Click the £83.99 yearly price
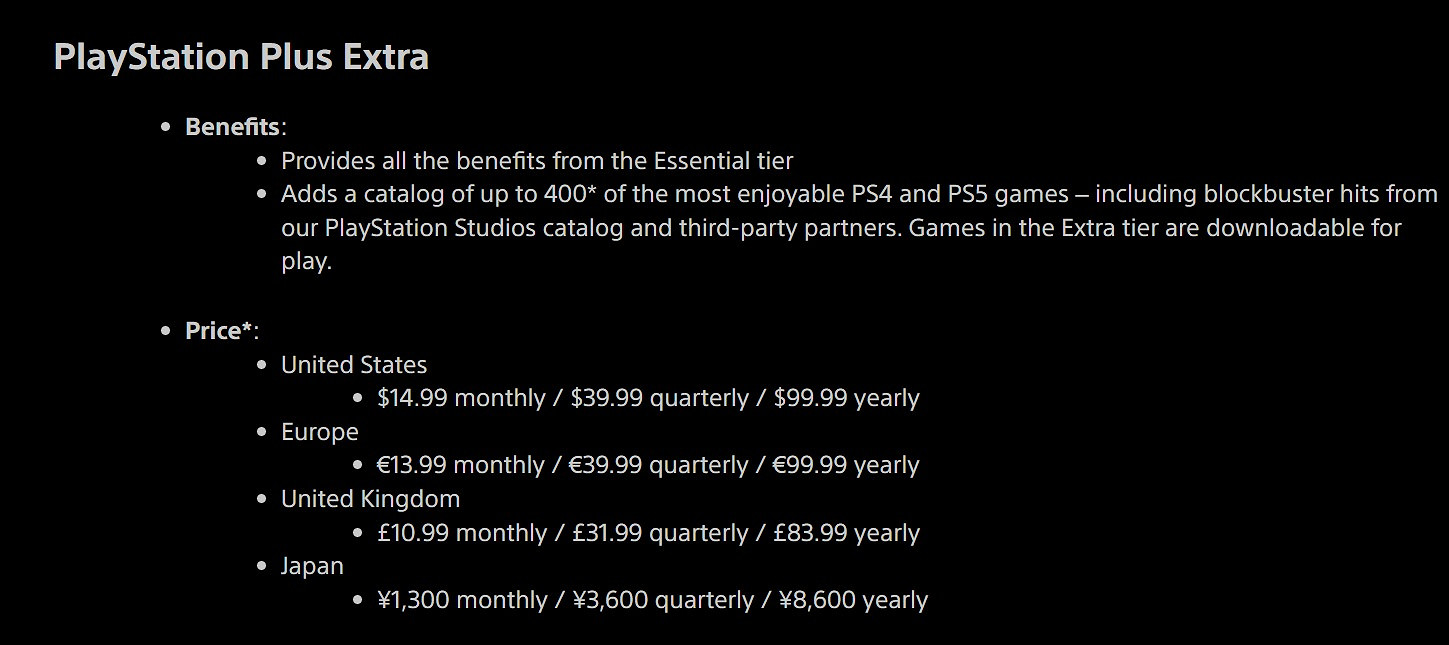 pyautogui.click(x=847, y=533)
